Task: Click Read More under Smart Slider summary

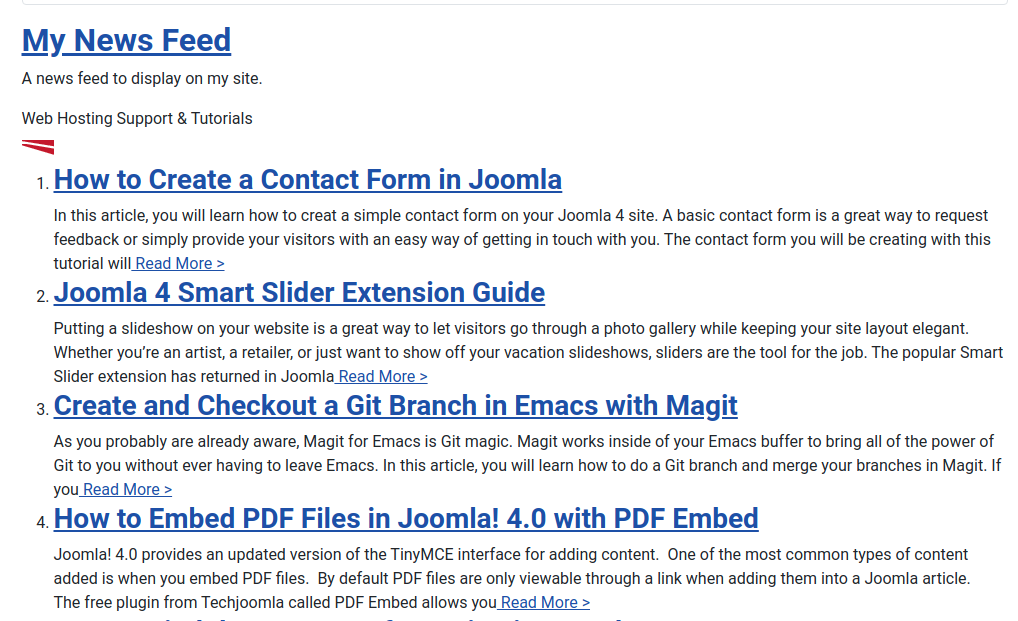Action: pyautogui.click(x=382, y=377)
